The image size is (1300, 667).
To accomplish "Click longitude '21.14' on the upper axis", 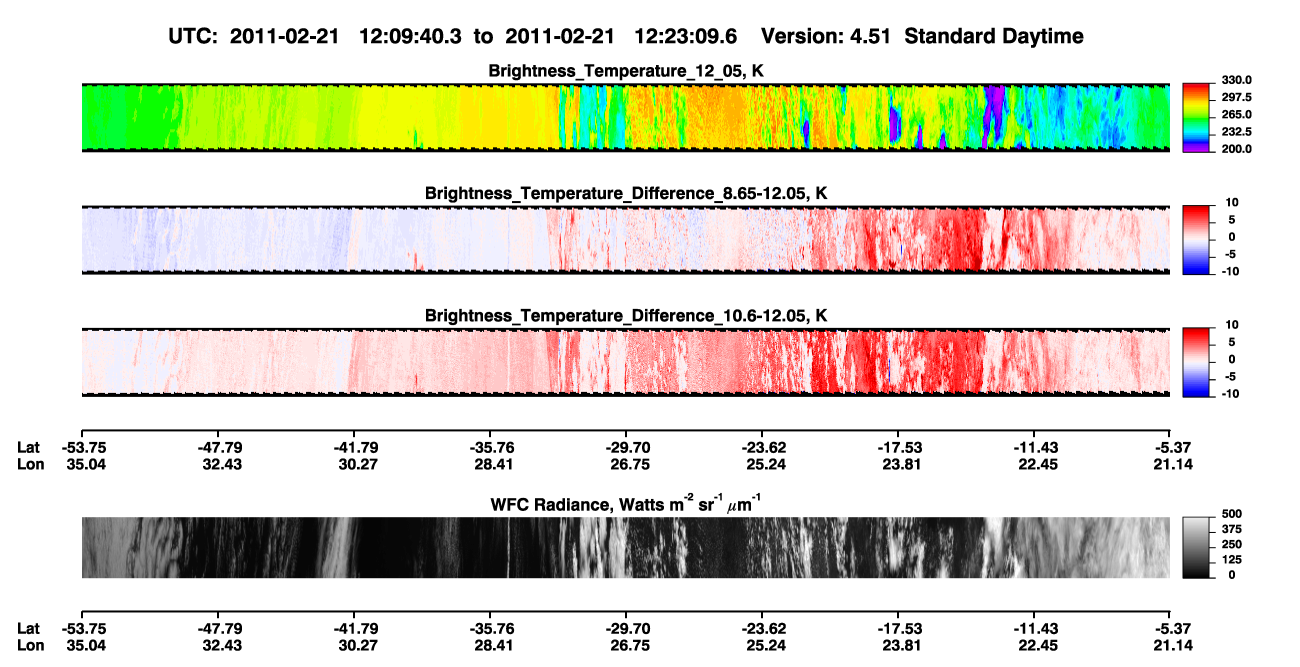I will point(1172,464).
